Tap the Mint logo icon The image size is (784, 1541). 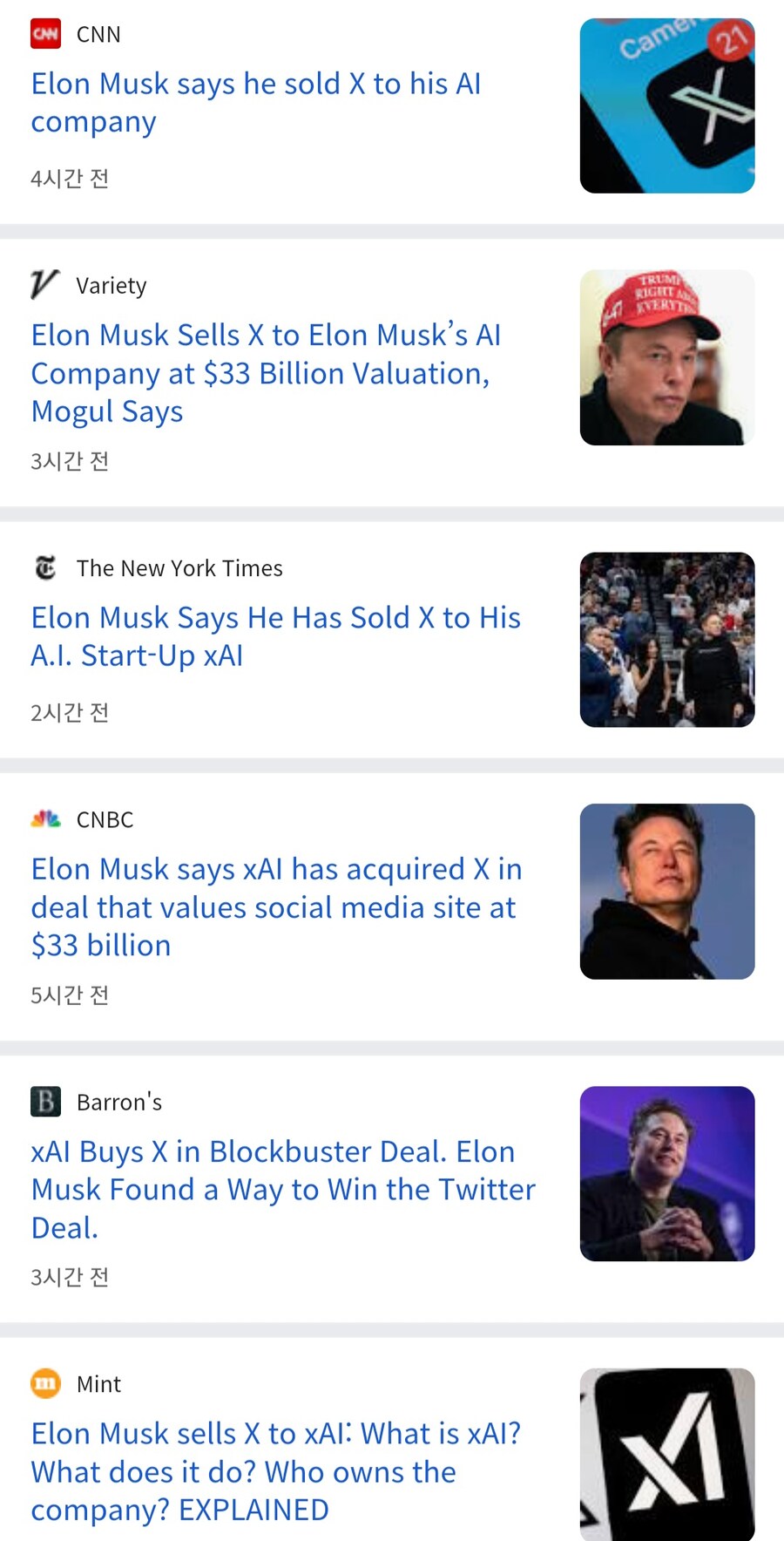tap(45, 1384)
